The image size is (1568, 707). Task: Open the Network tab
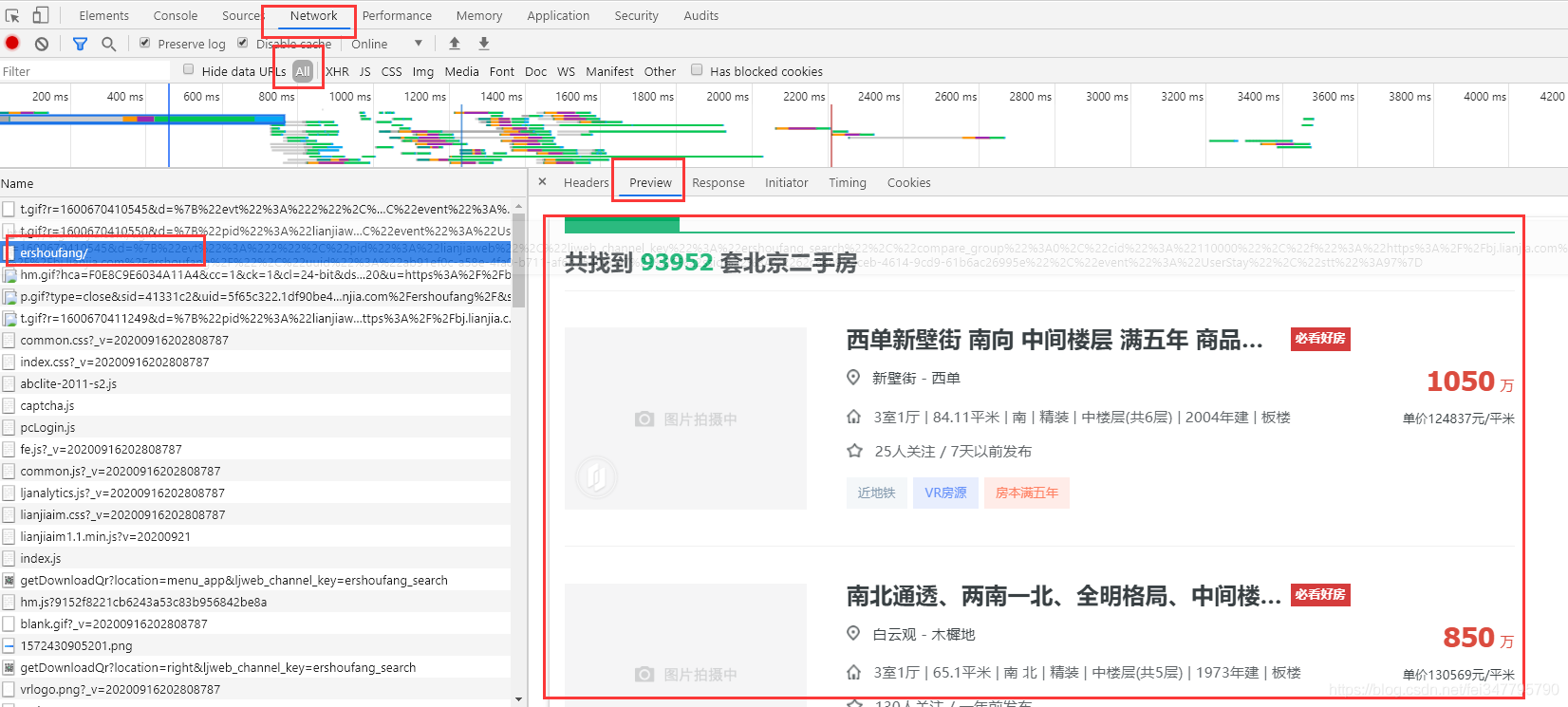coord(314,15)
